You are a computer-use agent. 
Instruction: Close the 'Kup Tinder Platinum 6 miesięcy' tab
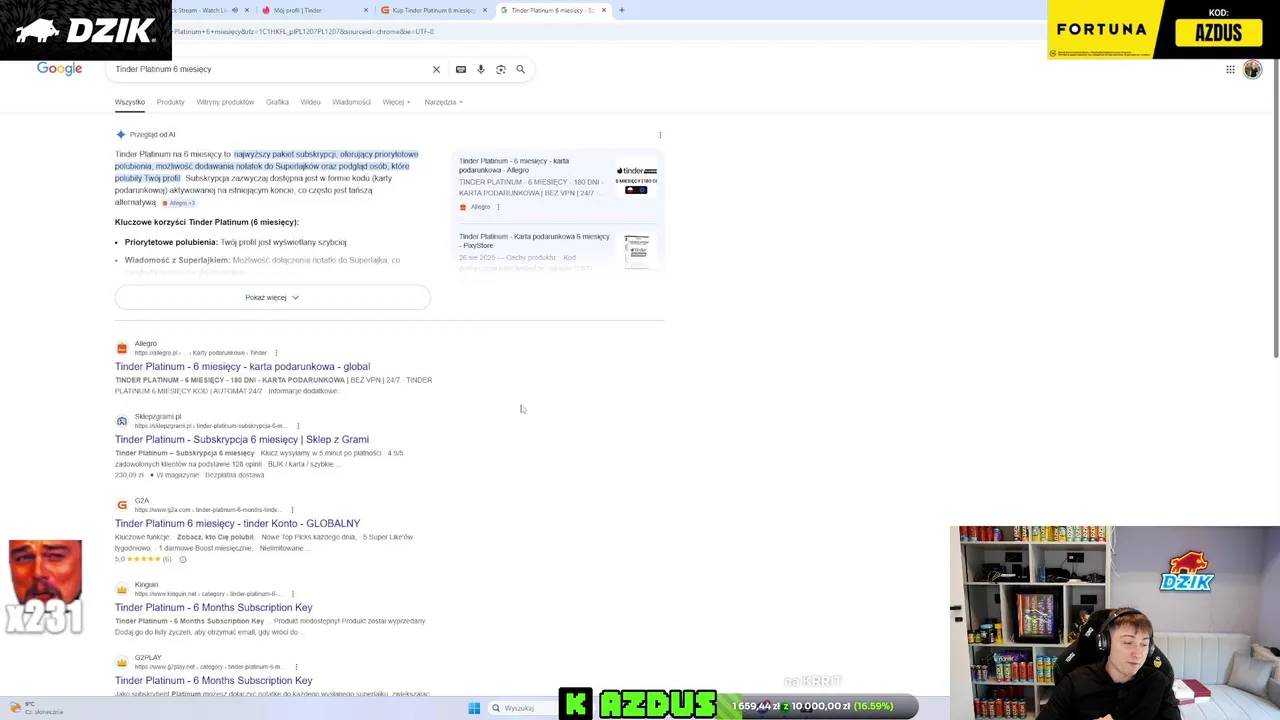coord(485,10)
